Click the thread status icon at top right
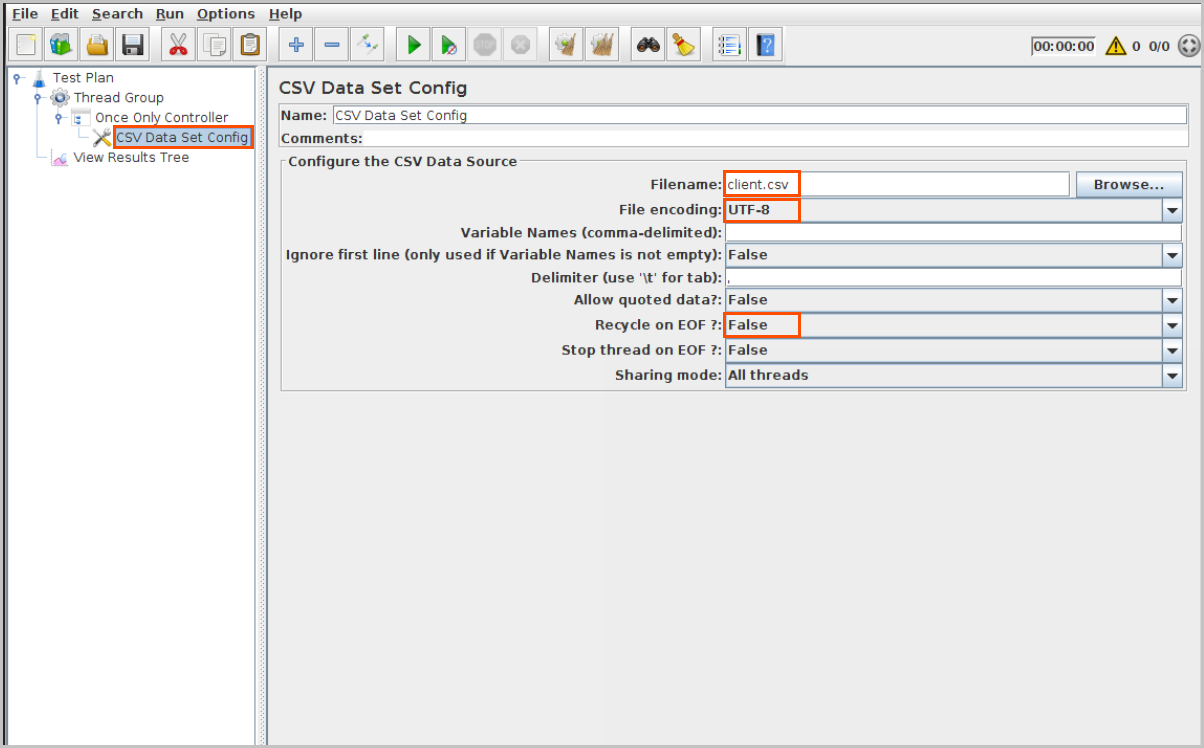 point(1188,46)
